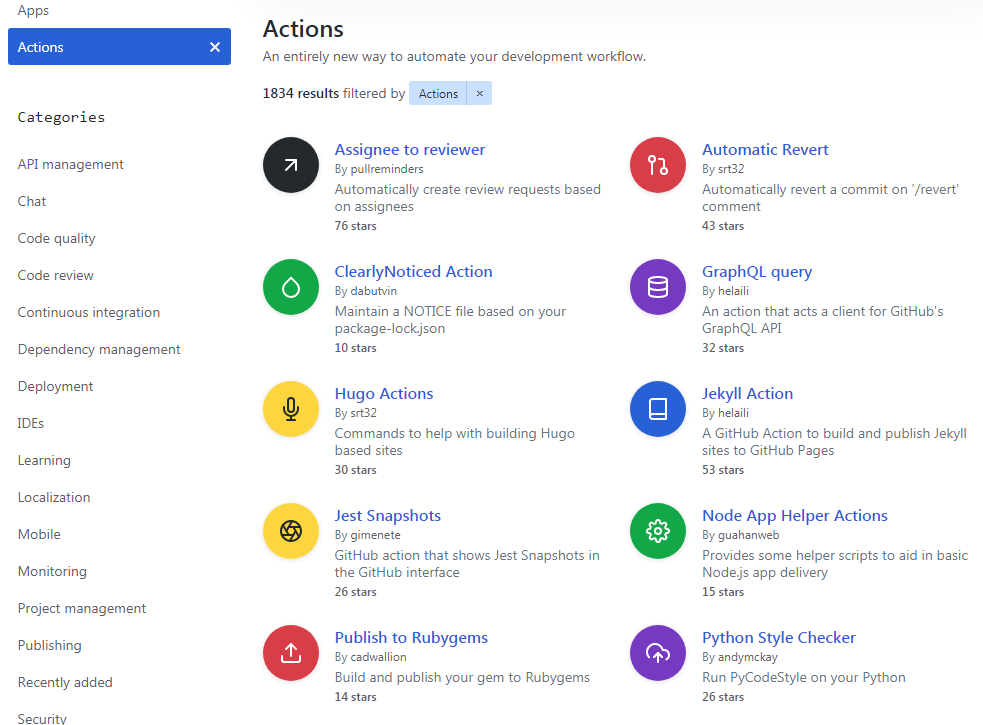
Task: Open the Jest Snapshots action
Action: 387,516
